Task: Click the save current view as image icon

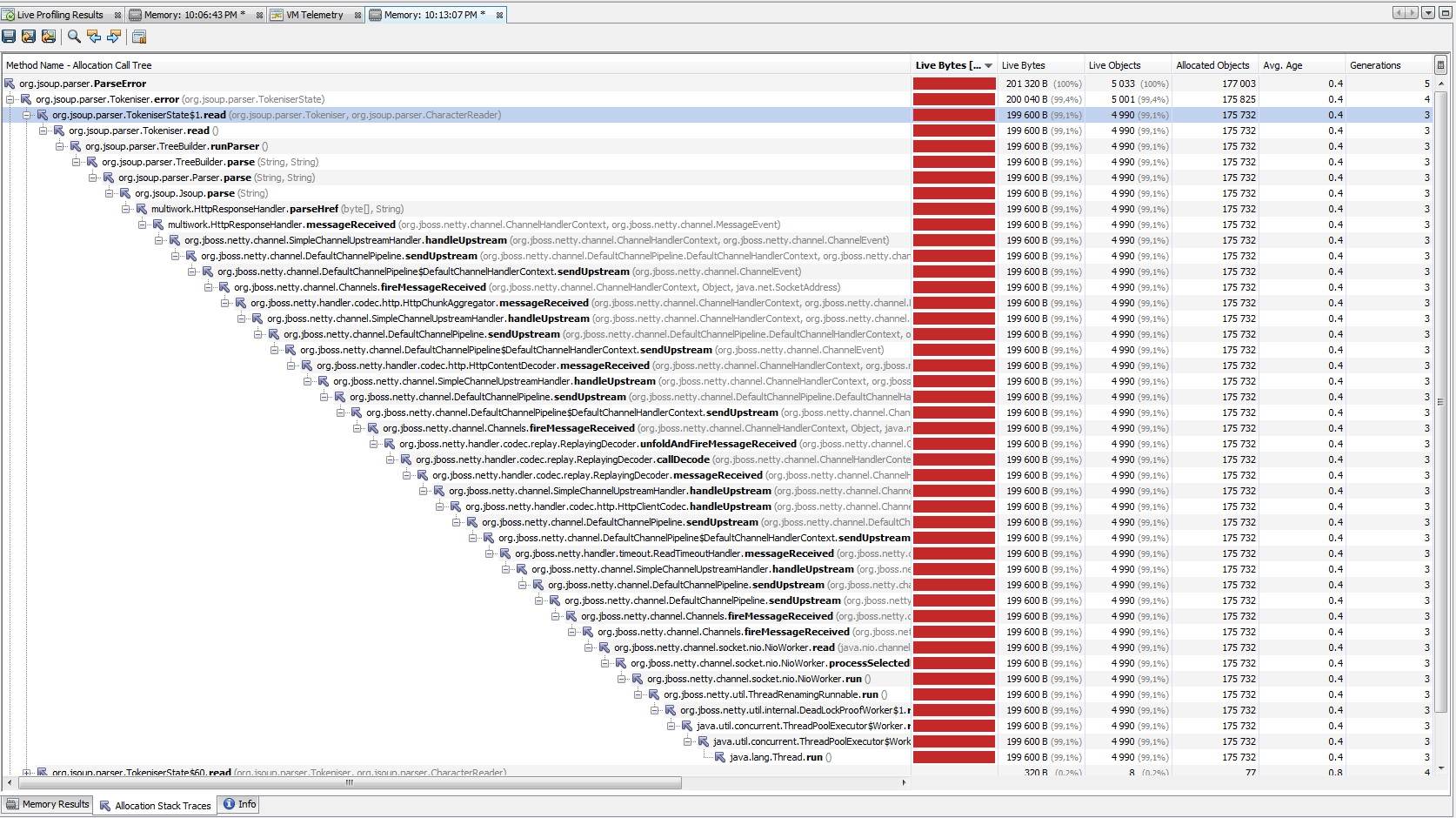Action: pos(49,37)
